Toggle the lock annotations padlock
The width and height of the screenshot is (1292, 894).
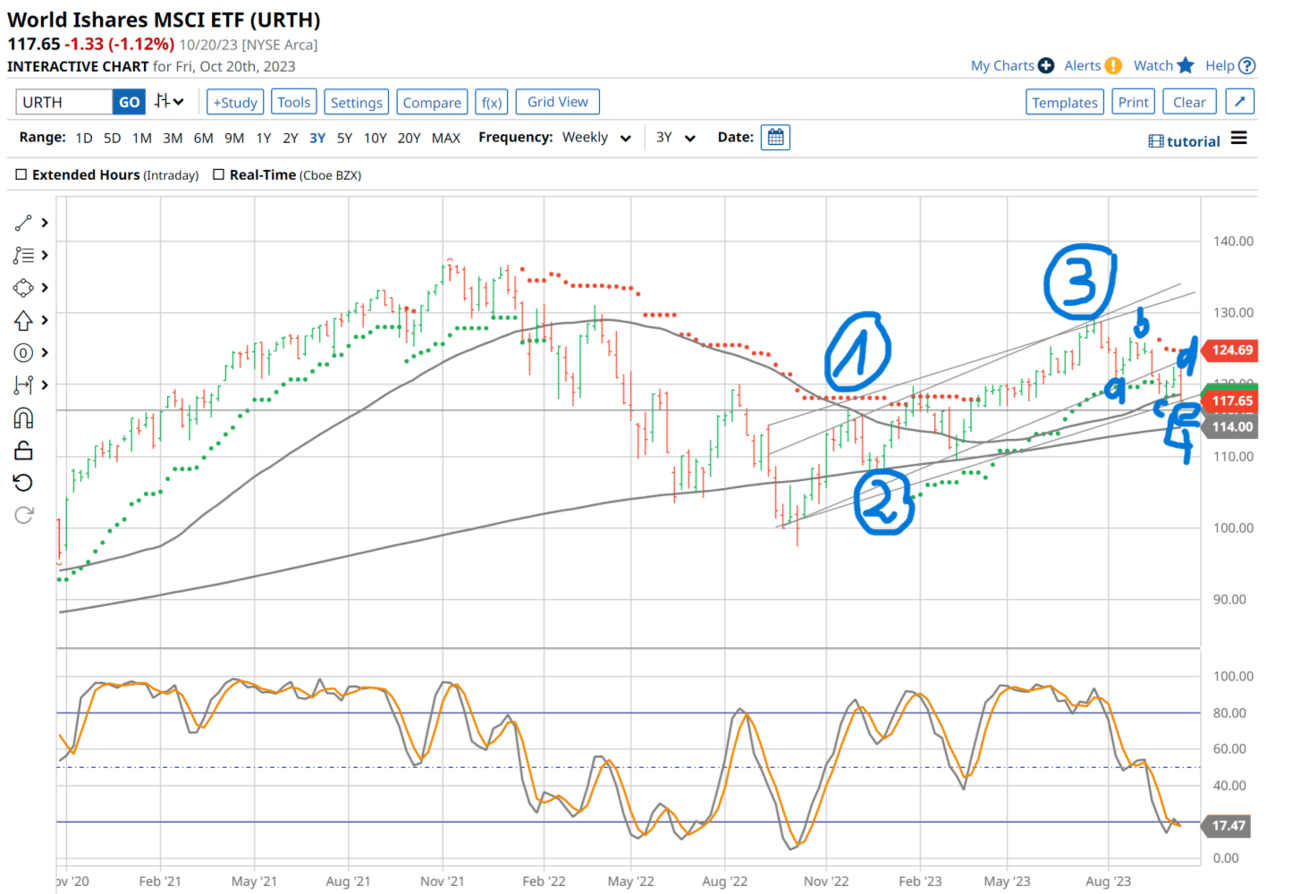24,450
